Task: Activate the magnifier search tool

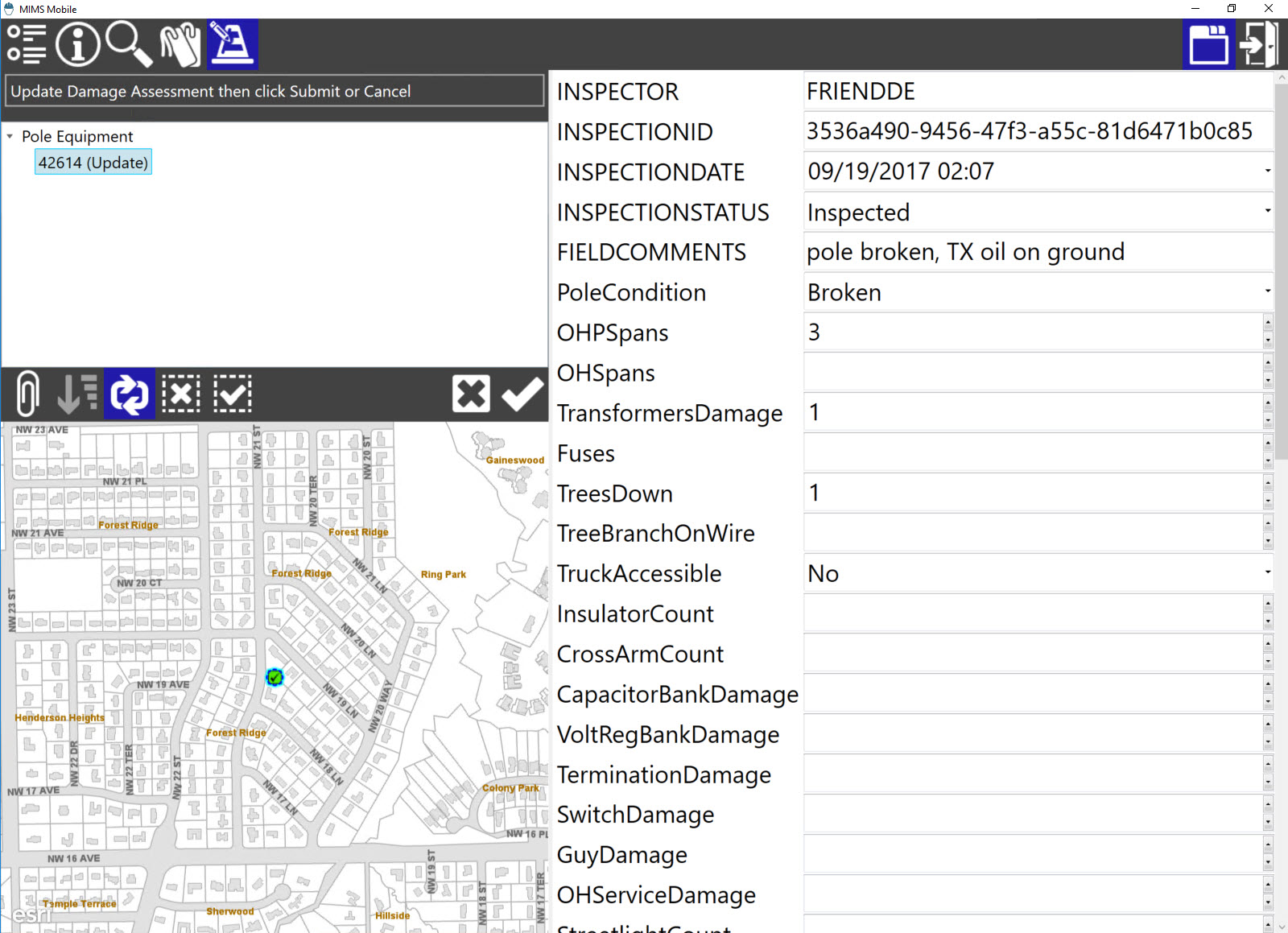Action: [x=129, y=44]
